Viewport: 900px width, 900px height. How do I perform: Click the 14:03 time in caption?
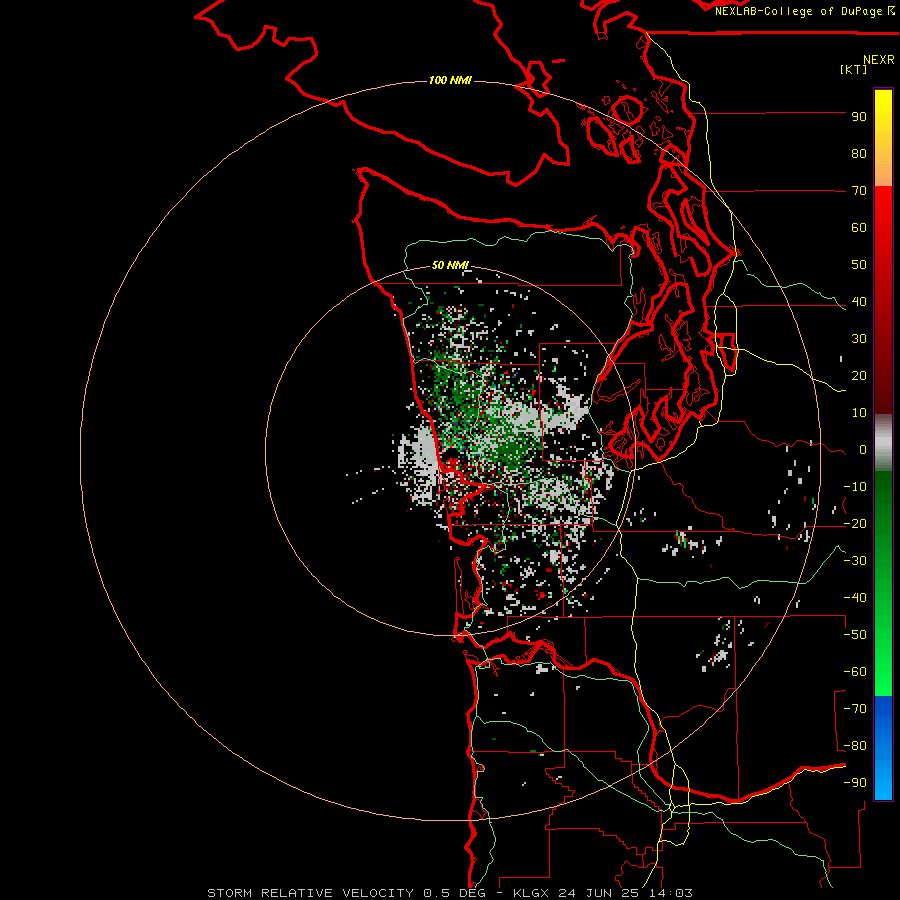(671, 893)
